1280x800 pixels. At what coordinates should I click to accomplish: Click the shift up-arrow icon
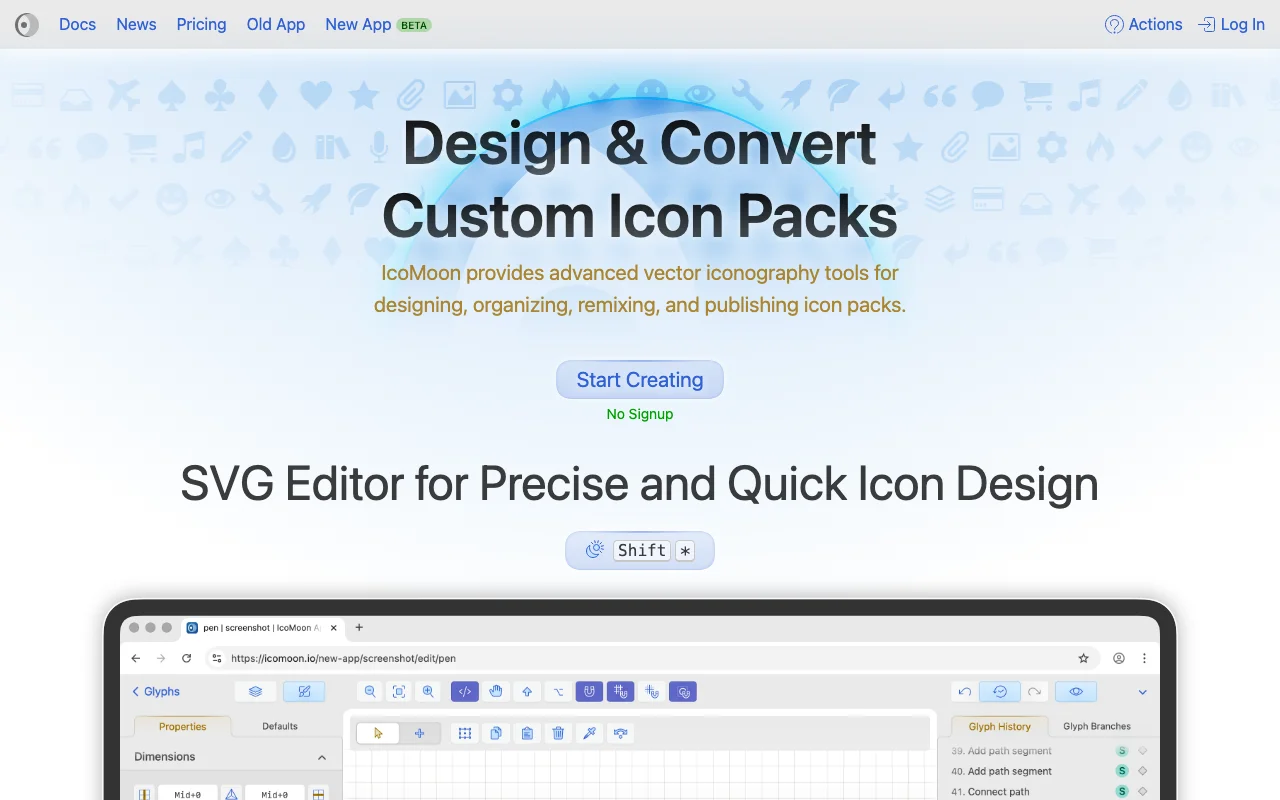click(x=527, y=691)
